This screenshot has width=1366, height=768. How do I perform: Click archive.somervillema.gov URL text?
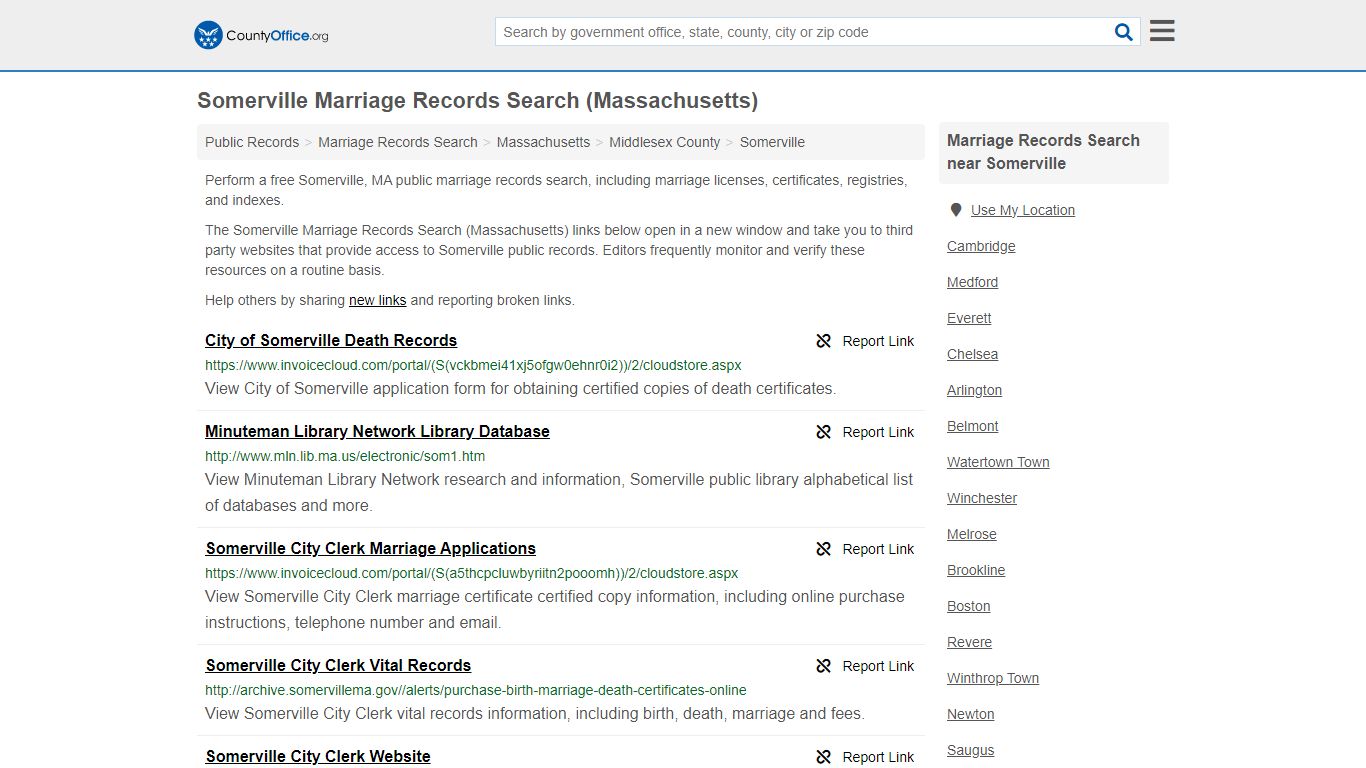point(476,690)
